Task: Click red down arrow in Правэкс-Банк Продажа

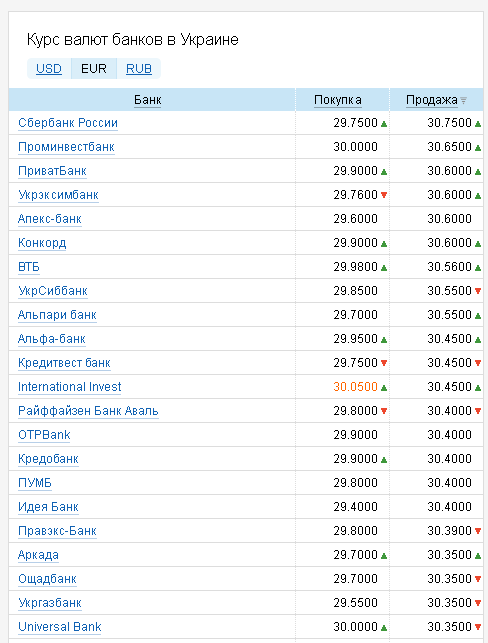Action: tap(478, 531)
